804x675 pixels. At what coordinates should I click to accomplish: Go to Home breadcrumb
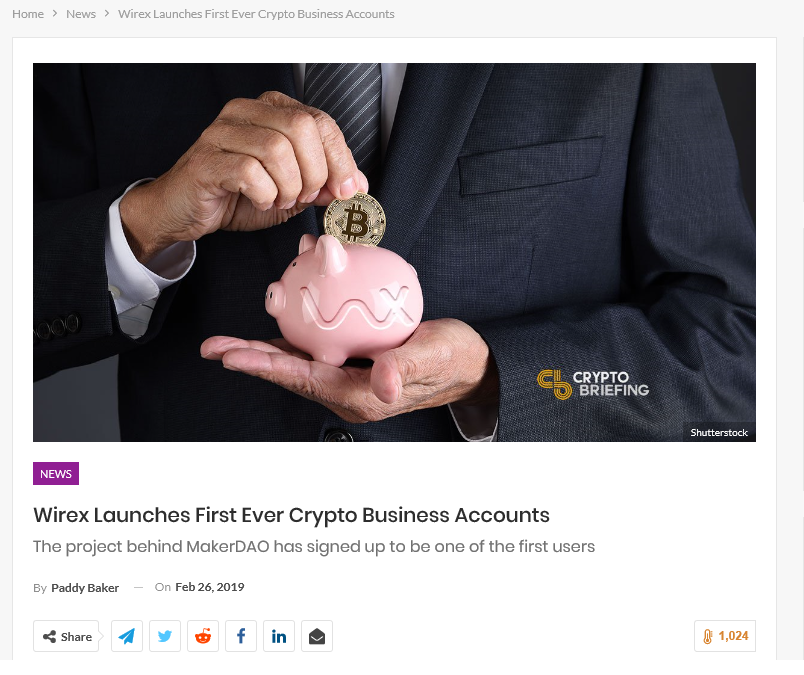(28, 14)
